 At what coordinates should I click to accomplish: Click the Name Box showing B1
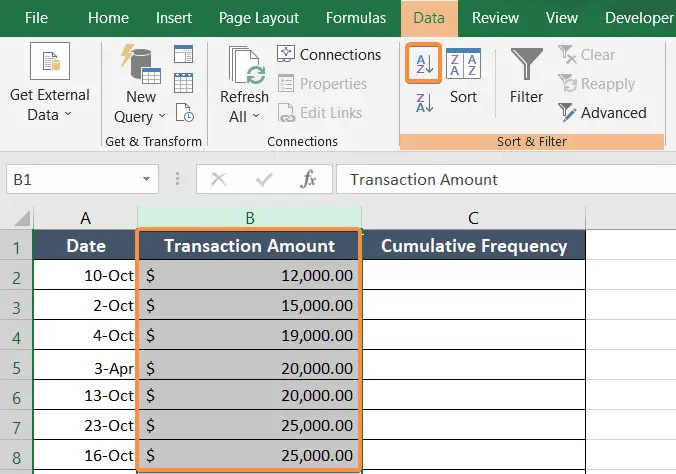[x=82, y=179]
